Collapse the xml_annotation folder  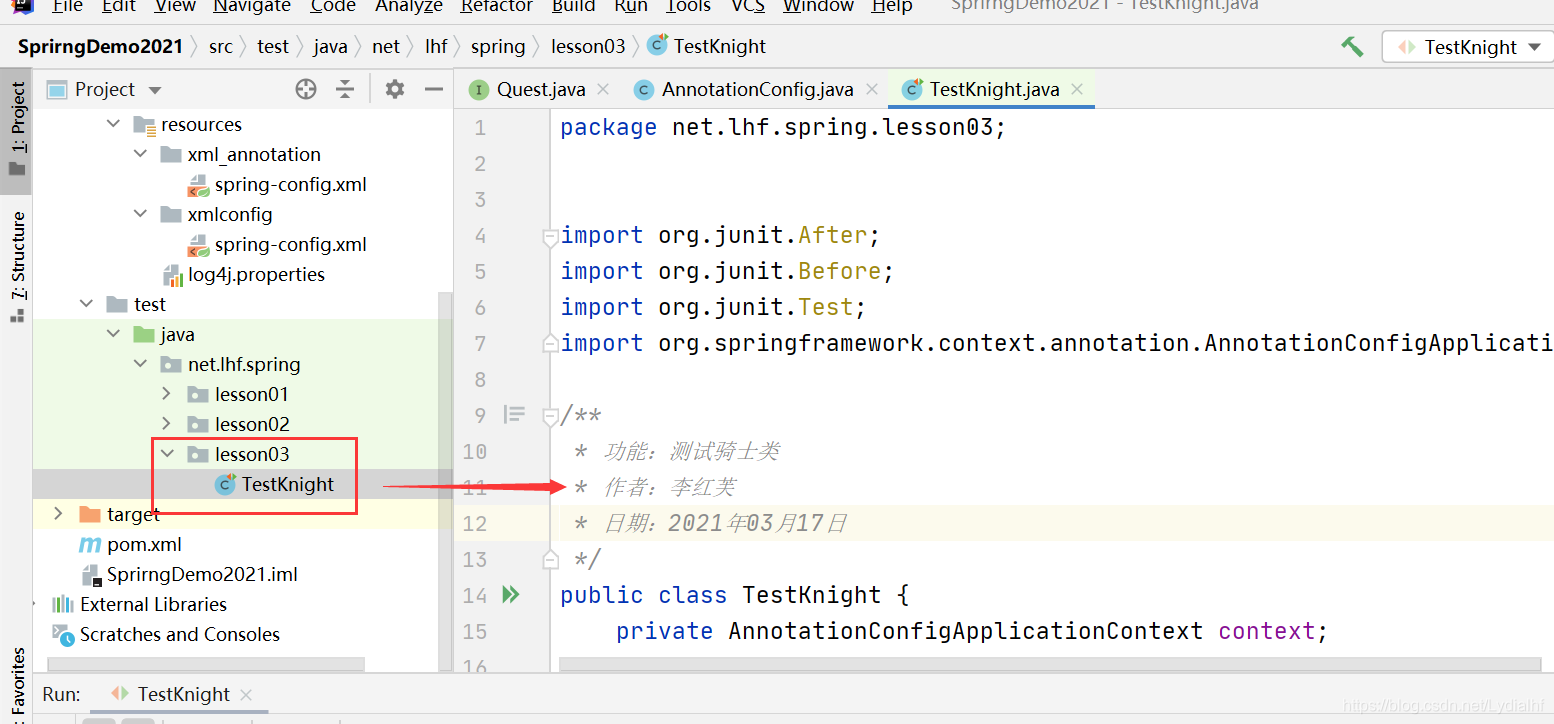(x=141, y=155)
